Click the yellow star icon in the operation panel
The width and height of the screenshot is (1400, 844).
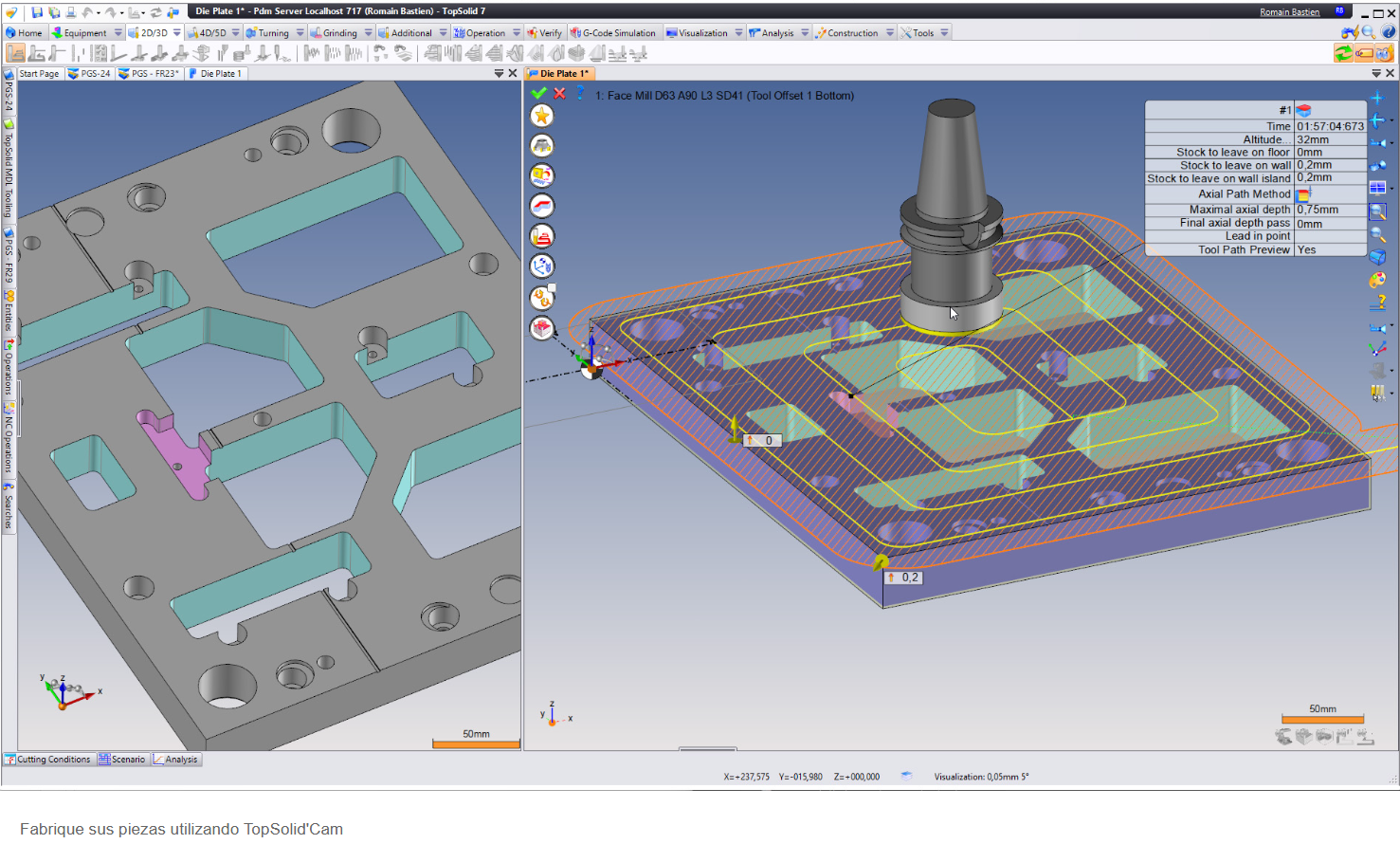pyautogui.click(x=542, y=116)
